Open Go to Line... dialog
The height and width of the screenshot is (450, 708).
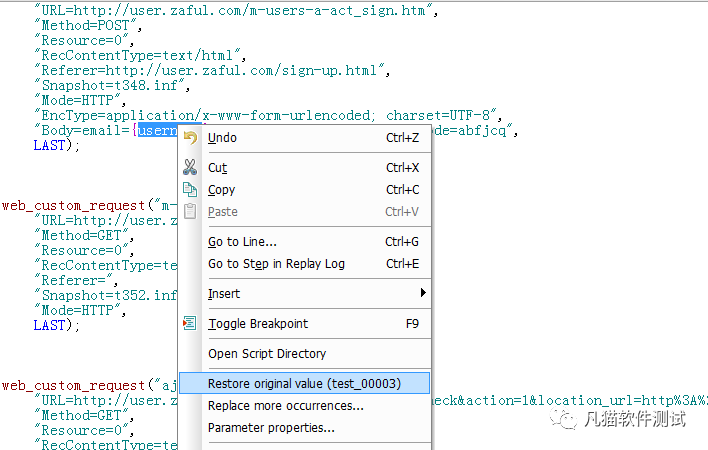[305, 241]
